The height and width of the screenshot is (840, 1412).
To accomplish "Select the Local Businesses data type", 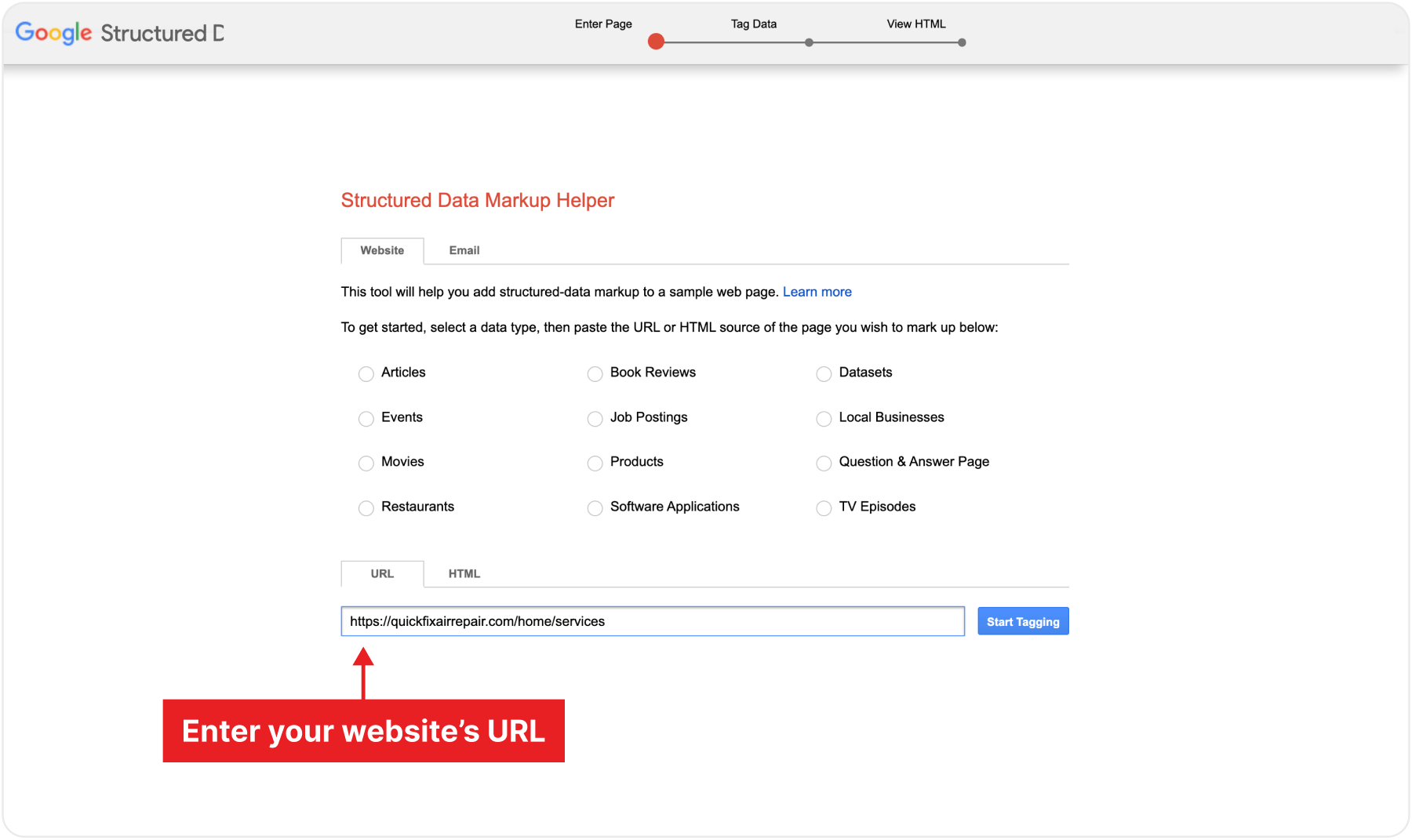I will (823, 419).
